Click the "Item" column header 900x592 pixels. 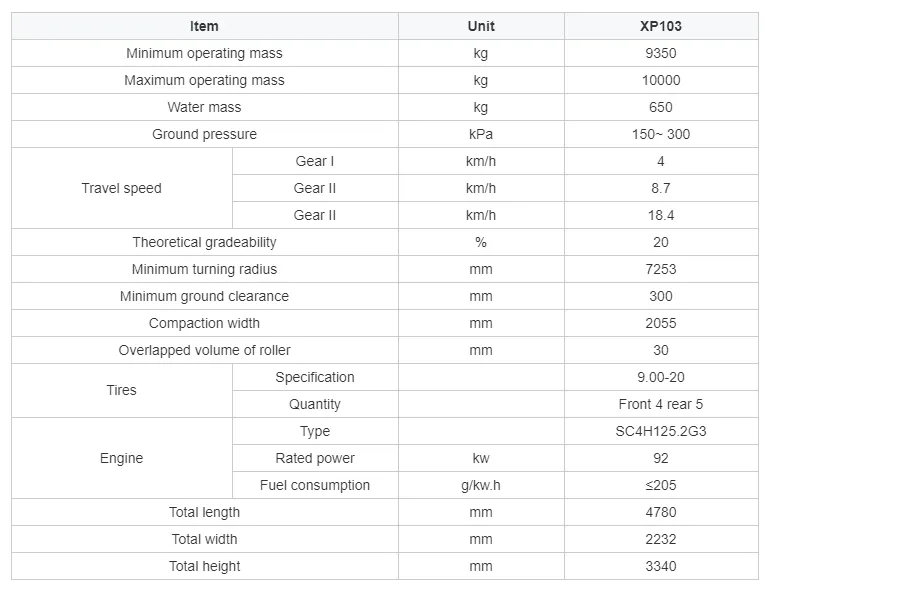204,26
